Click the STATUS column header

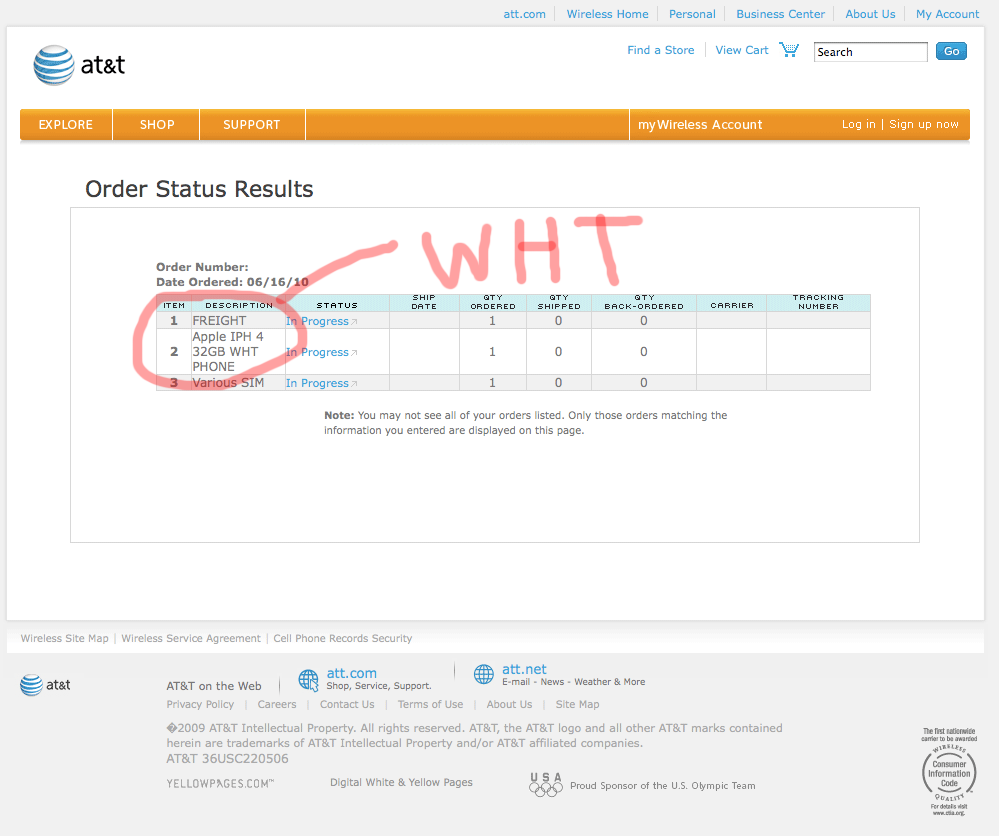[337, 305]
